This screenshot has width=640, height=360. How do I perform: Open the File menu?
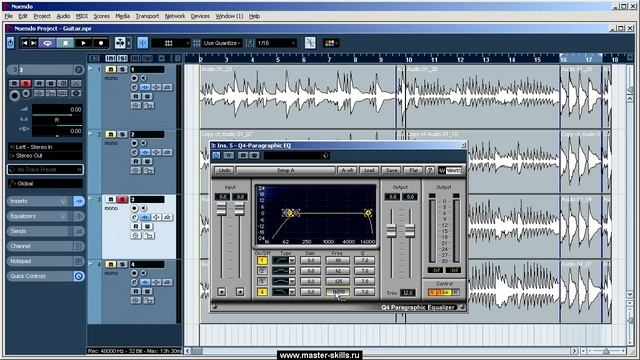tap(9, 16)
